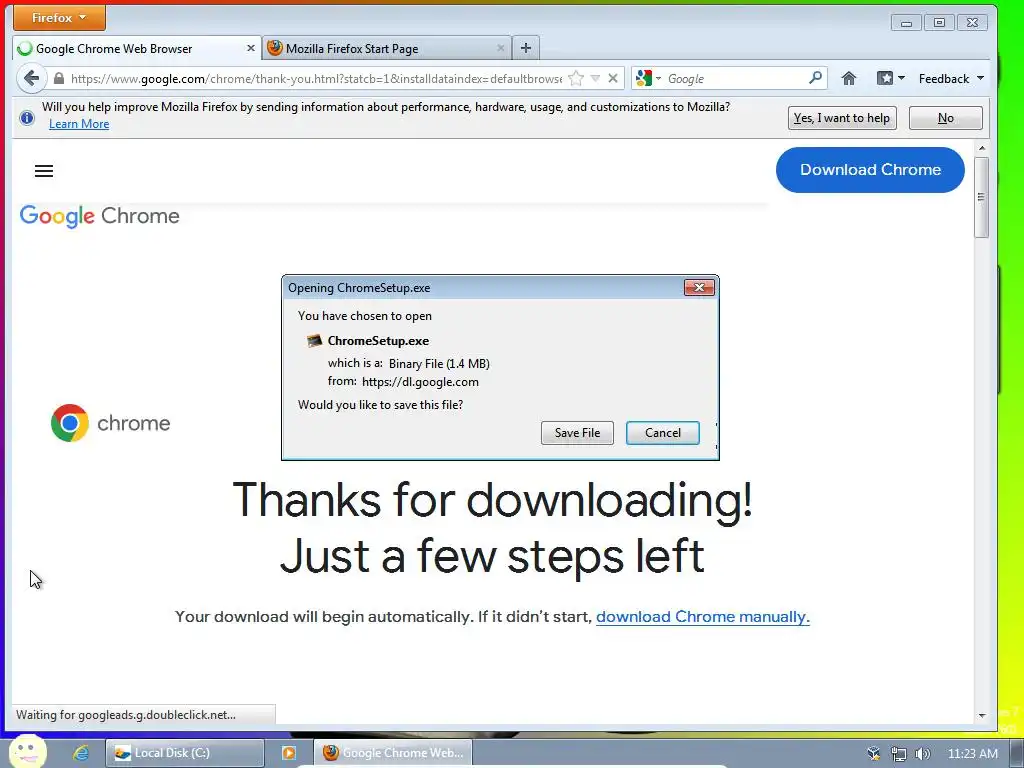
Task: Click 'Thanks for downloading!' heading
Action: click(x=493, y=500)
